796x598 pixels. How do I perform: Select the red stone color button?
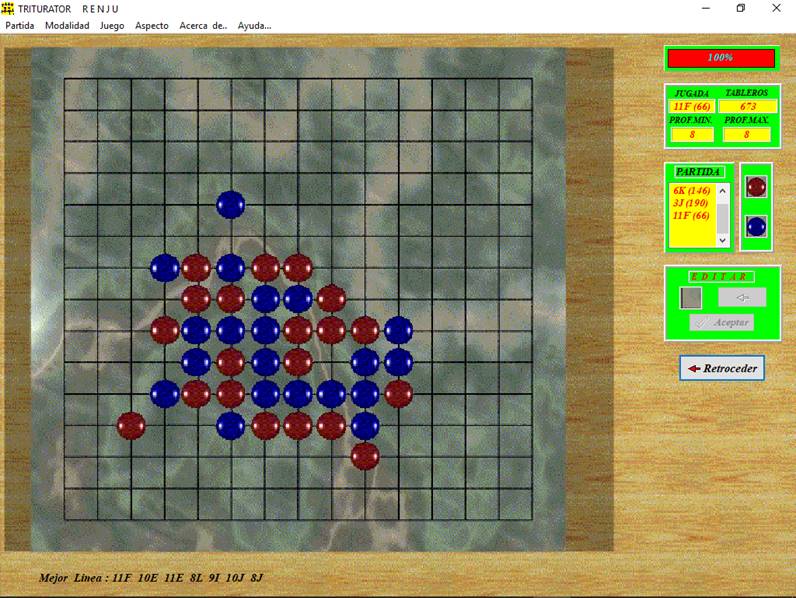[756, 186]
